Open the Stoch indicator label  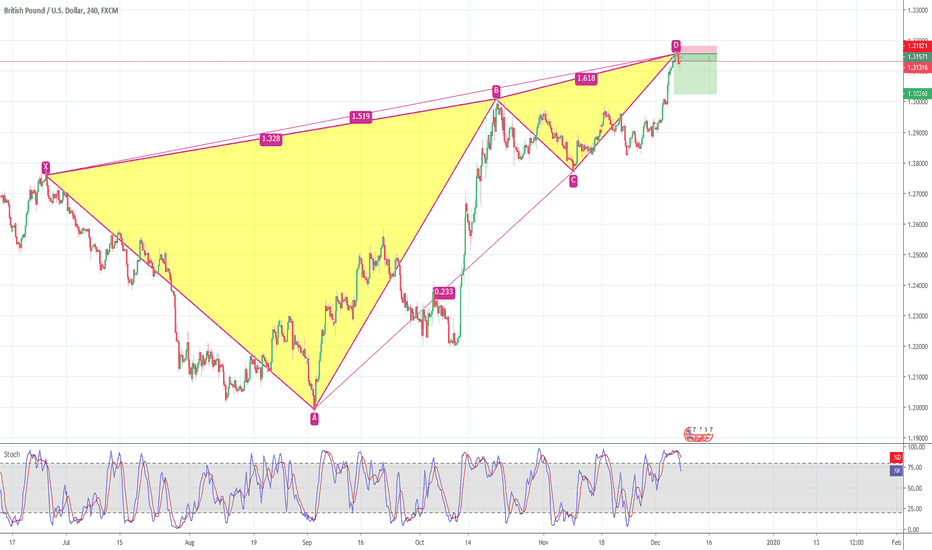(13, 453)
